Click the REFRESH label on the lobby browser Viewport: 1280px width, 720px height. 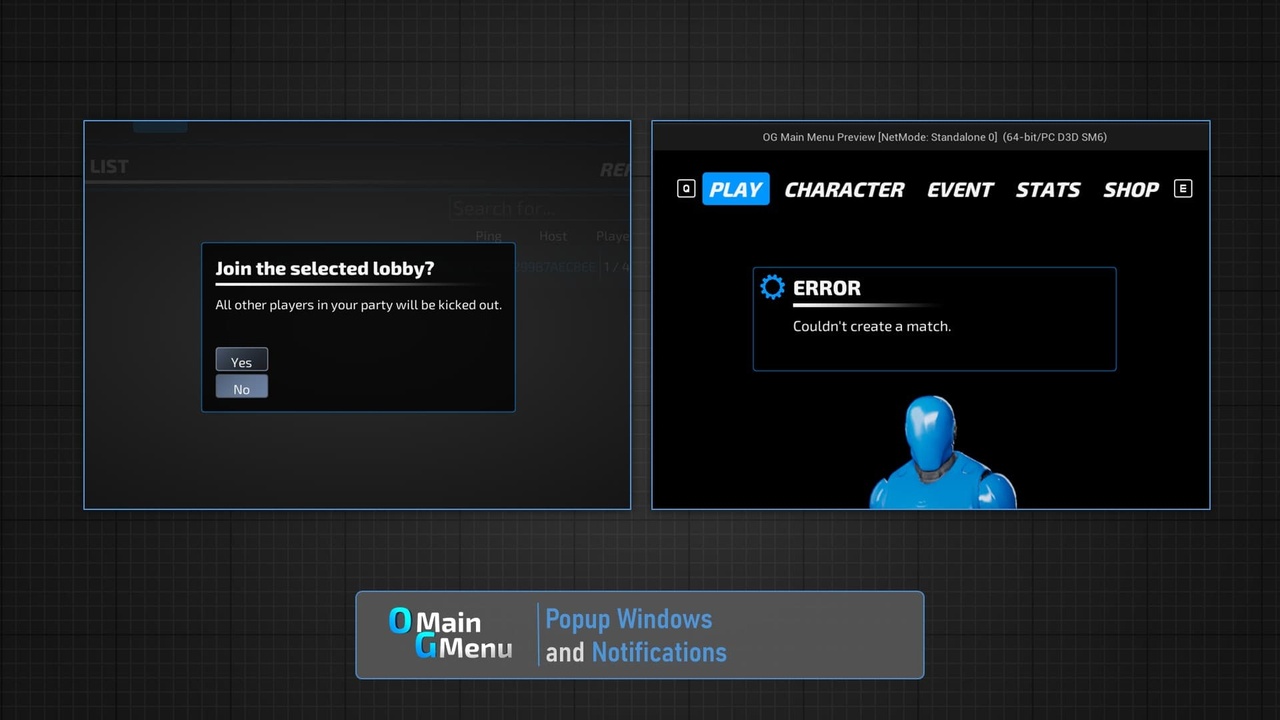tap(616, 169)
